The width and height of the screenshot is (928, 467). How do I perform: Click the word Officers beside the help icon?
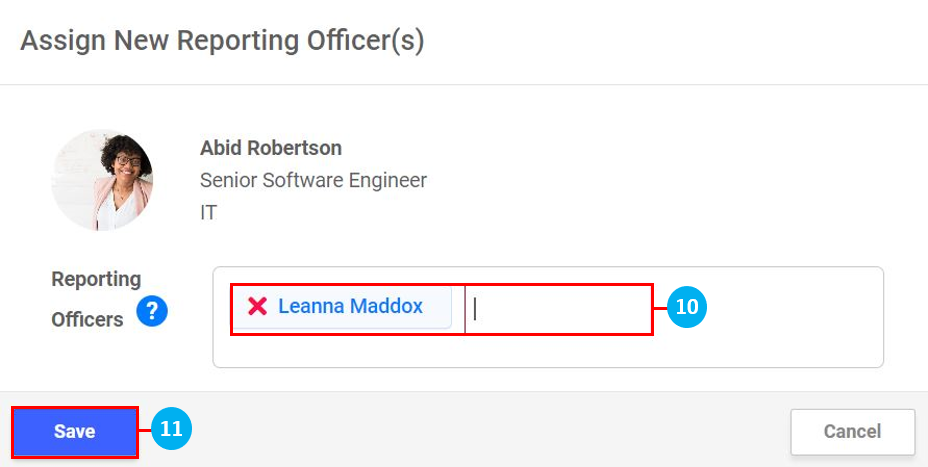(x=87, y=320)
